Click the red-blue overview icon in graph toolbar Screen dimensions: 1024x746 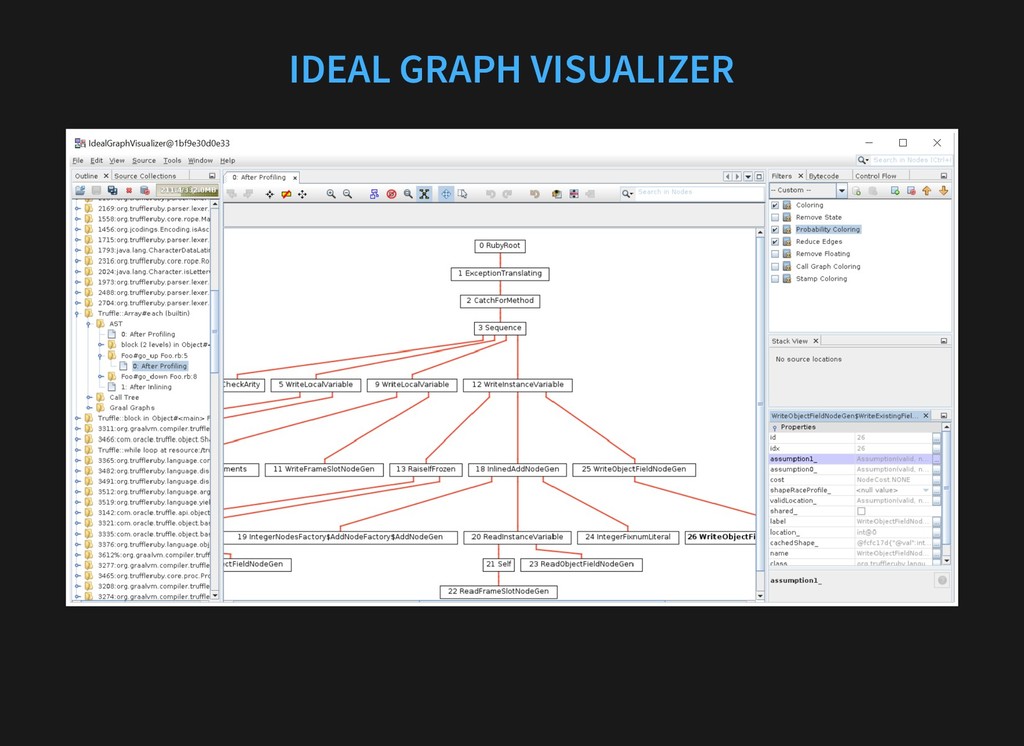click(573, 194)
